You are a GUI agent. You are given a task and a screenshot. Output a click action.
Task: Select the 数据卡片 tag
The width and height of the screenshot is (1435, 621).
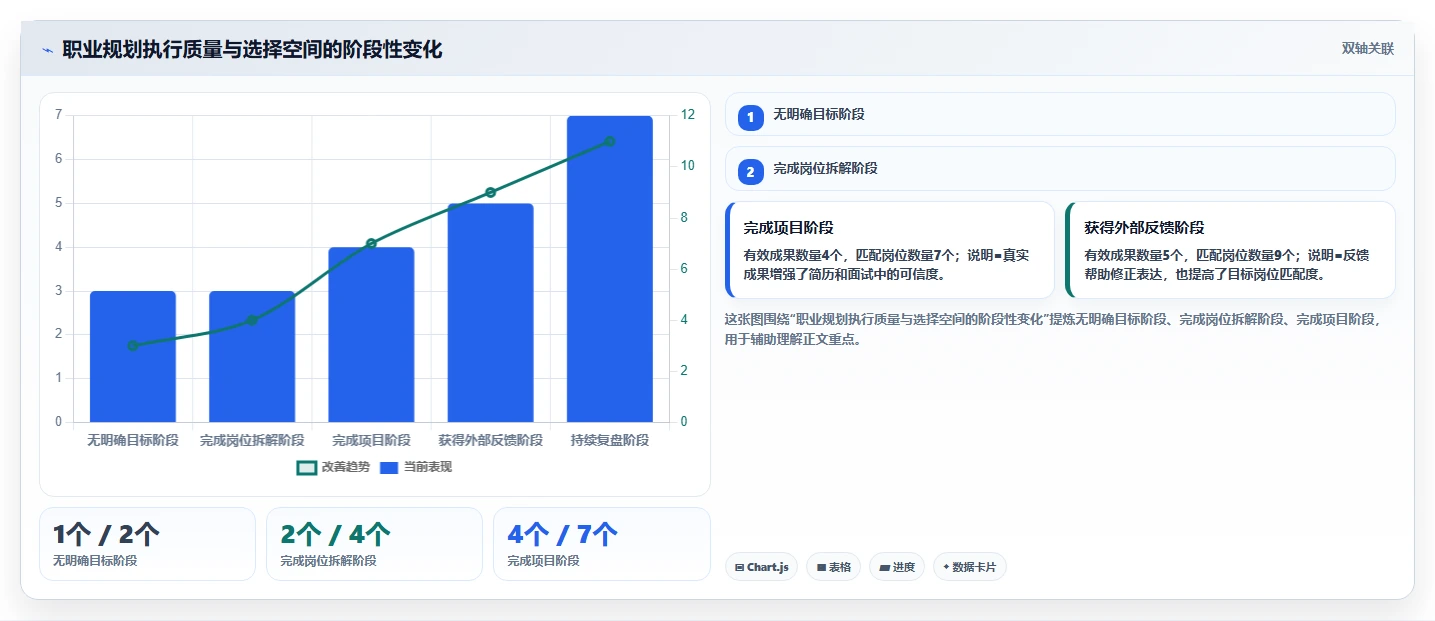point(969,567)
